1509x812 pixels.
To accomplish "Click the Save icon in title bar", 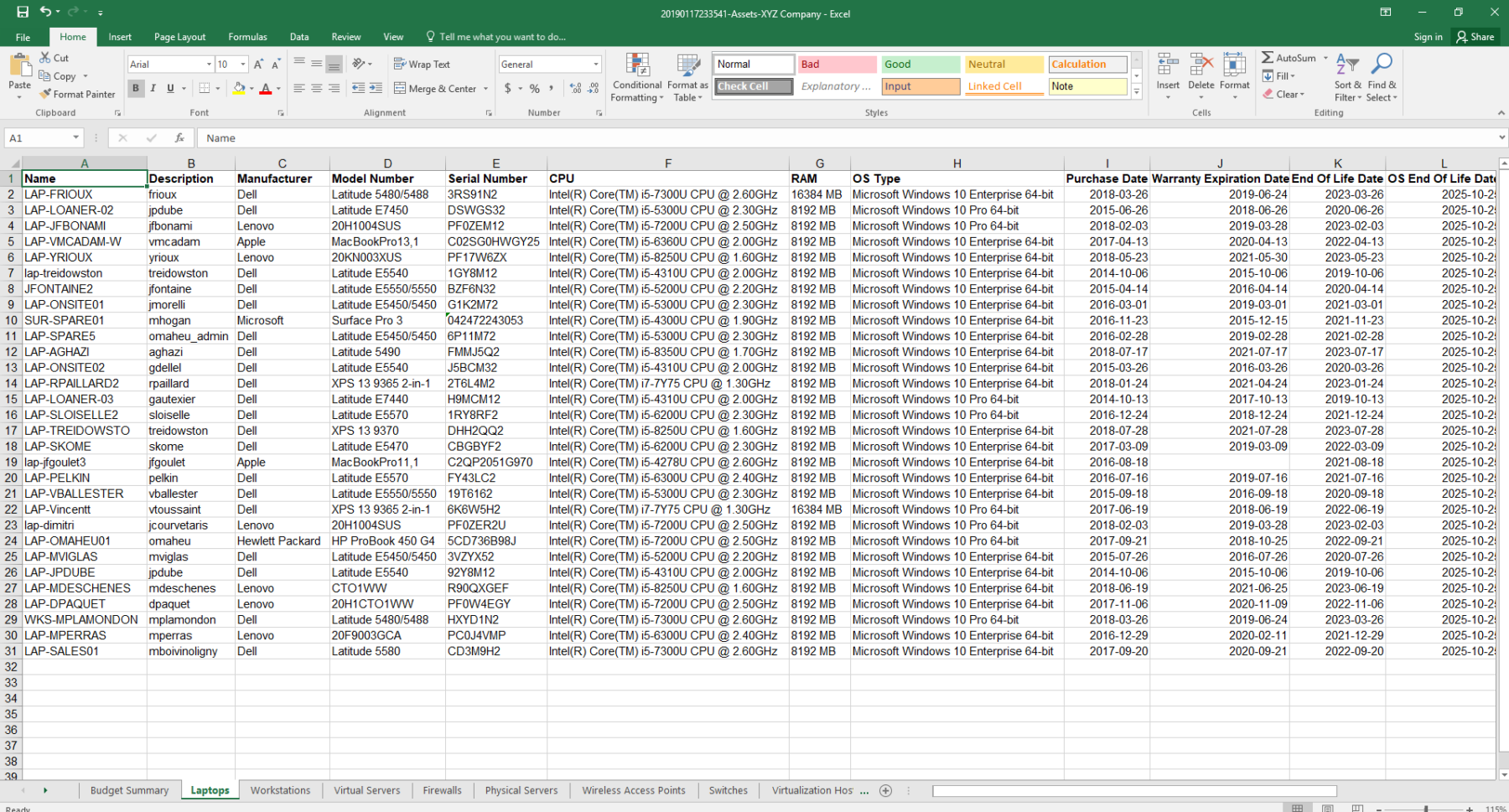I will (x=23, y=13).
